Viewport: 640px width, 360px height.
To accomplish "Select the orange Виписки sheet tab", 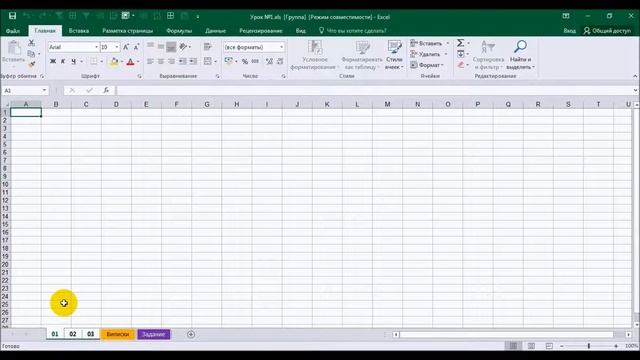I will tap(118, 334).
